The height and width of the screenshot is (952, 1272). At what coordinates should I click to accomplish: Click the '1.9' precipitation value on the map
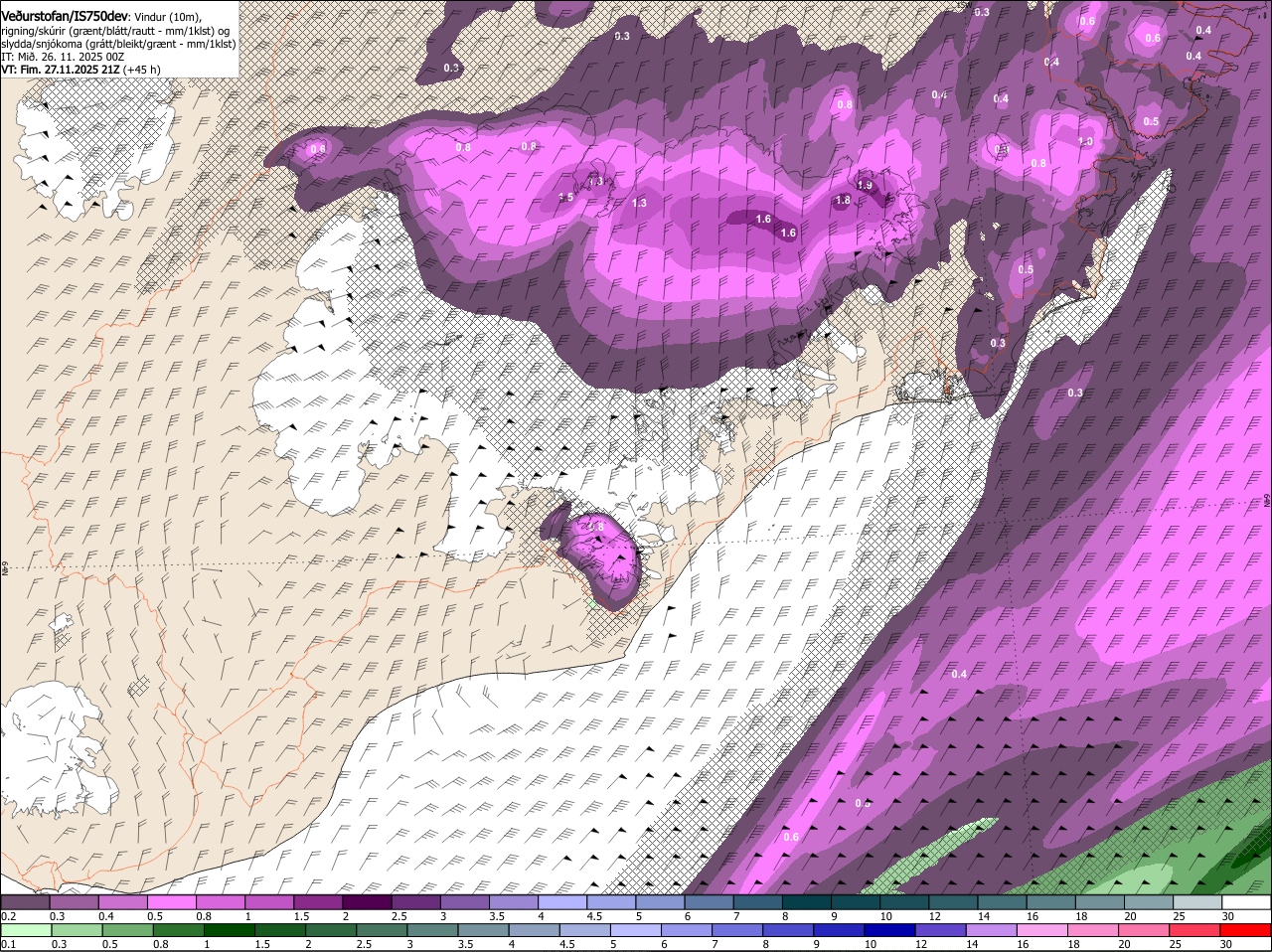pos(865,186)
